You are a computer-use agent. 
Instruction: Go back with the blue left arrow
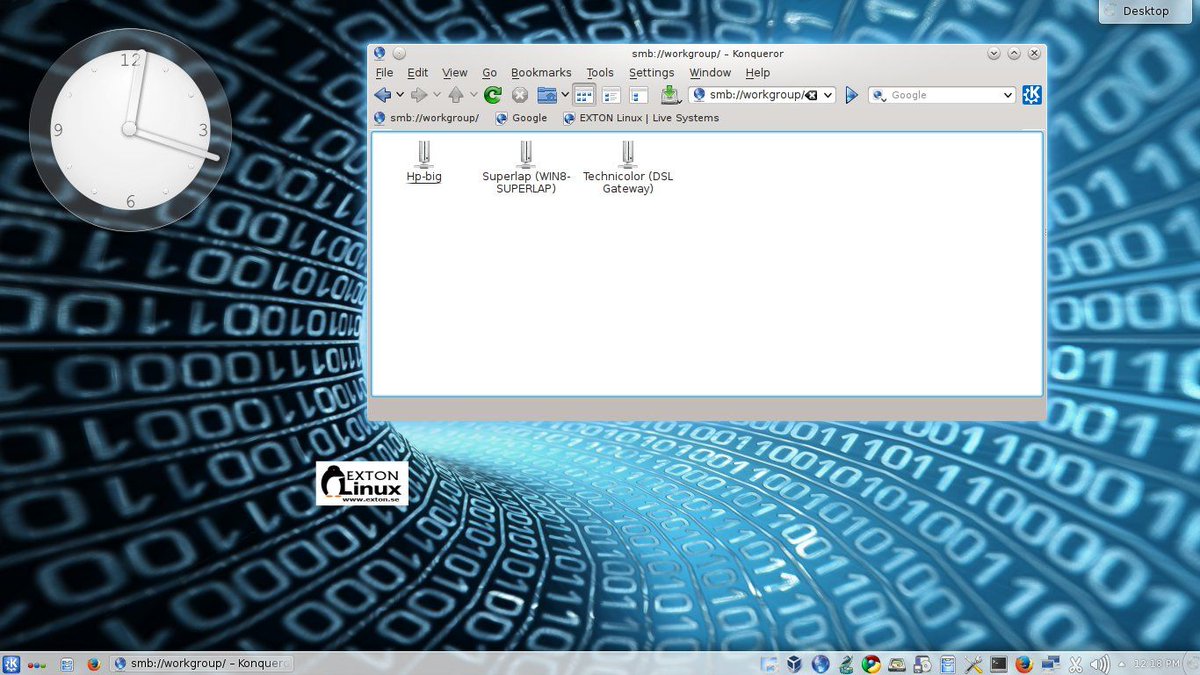point(382,95)
